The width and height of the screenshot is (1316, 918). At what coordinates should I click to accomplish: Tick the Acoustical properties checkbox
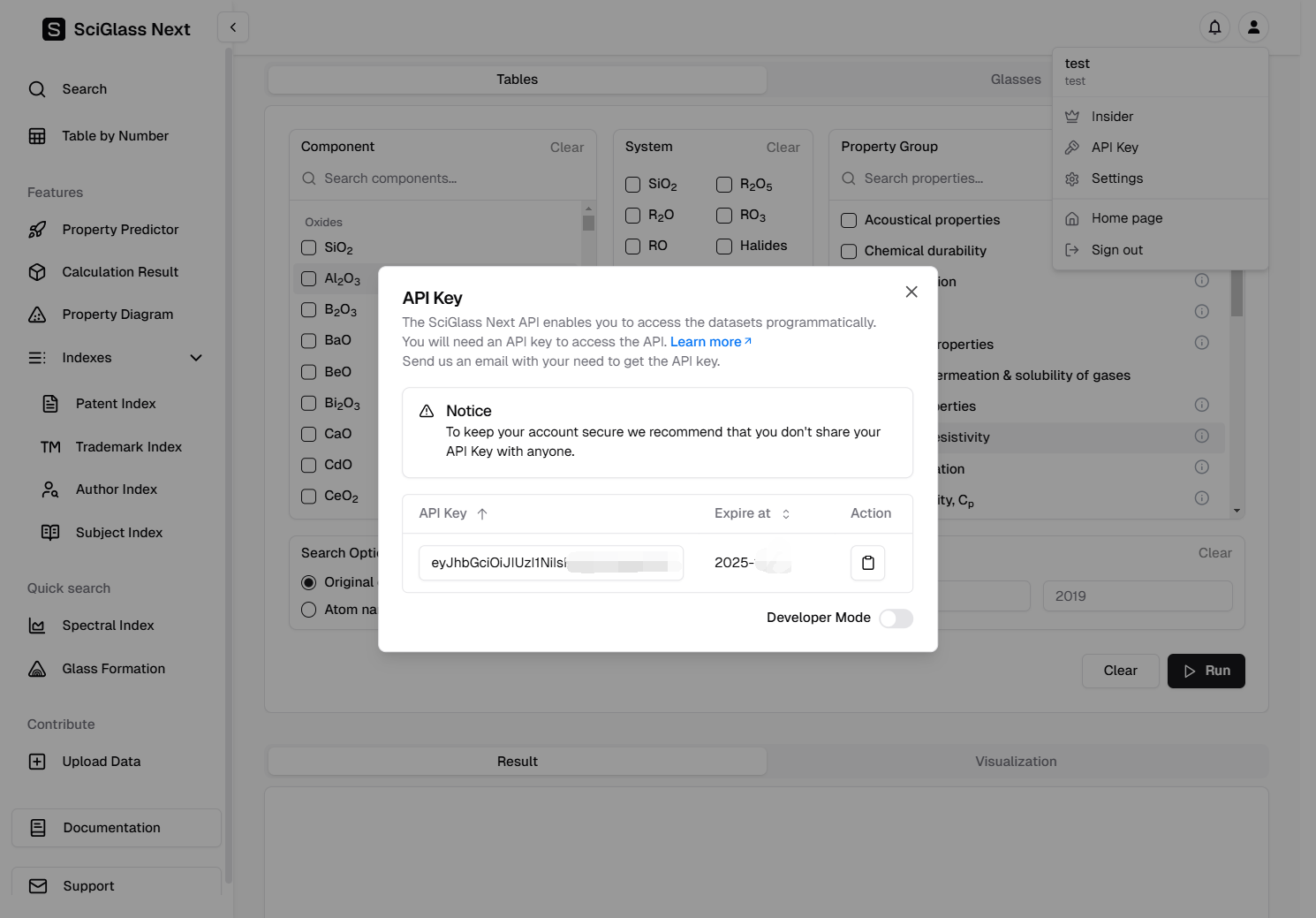[849, 221]
